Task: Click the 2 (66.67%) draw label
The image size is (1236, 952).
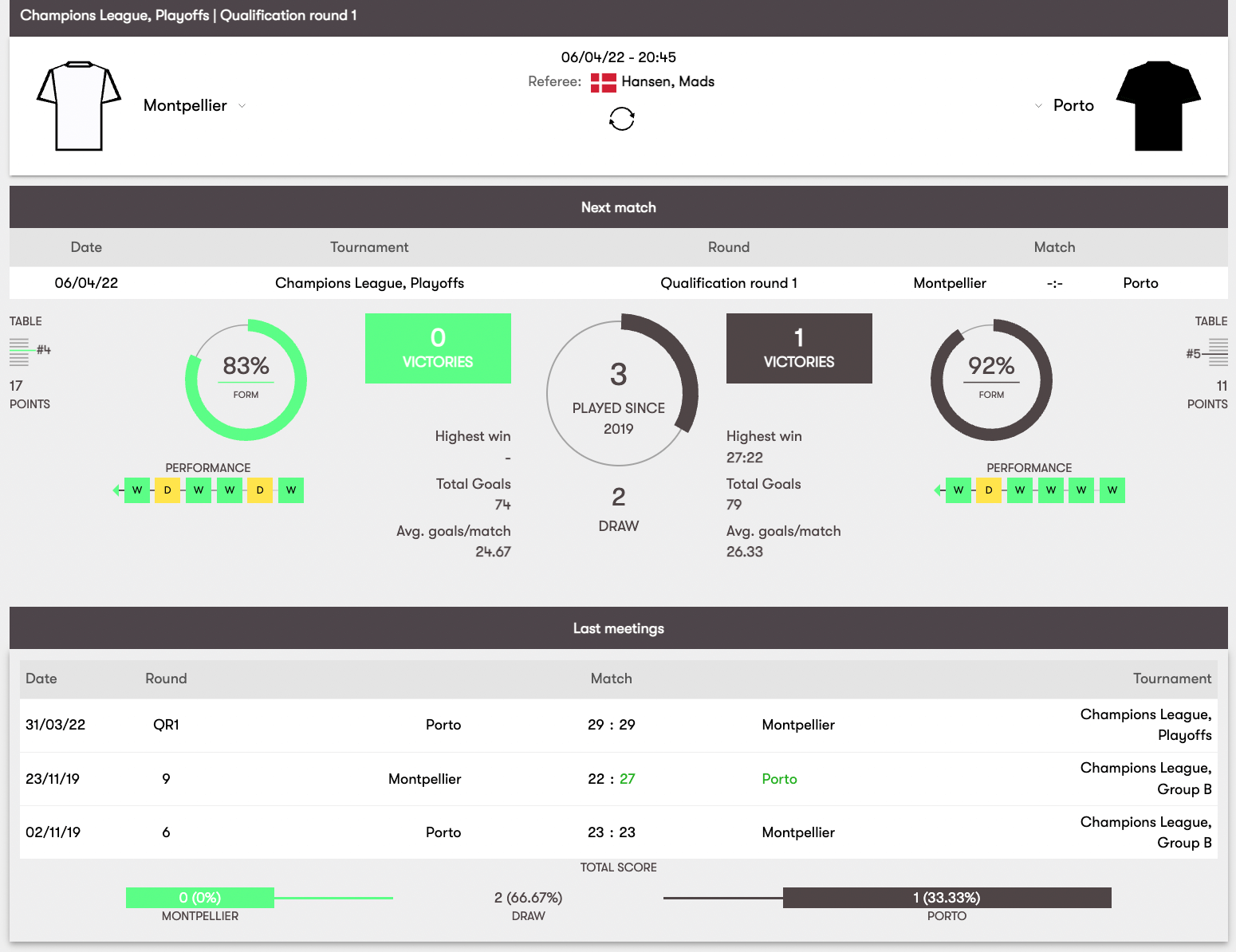Action: click(529, 898)
